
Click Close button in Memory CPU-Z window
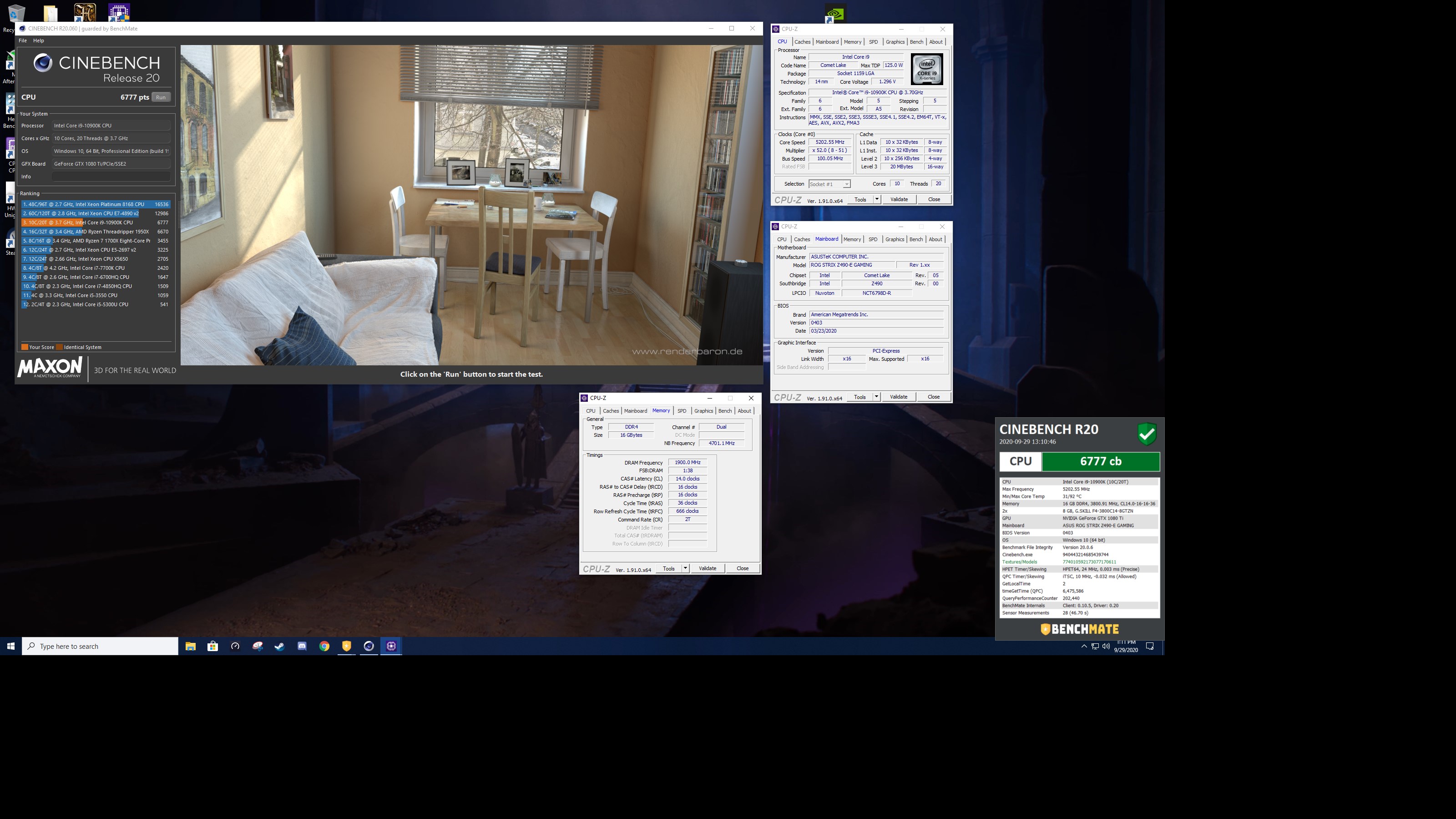[742, 569]
